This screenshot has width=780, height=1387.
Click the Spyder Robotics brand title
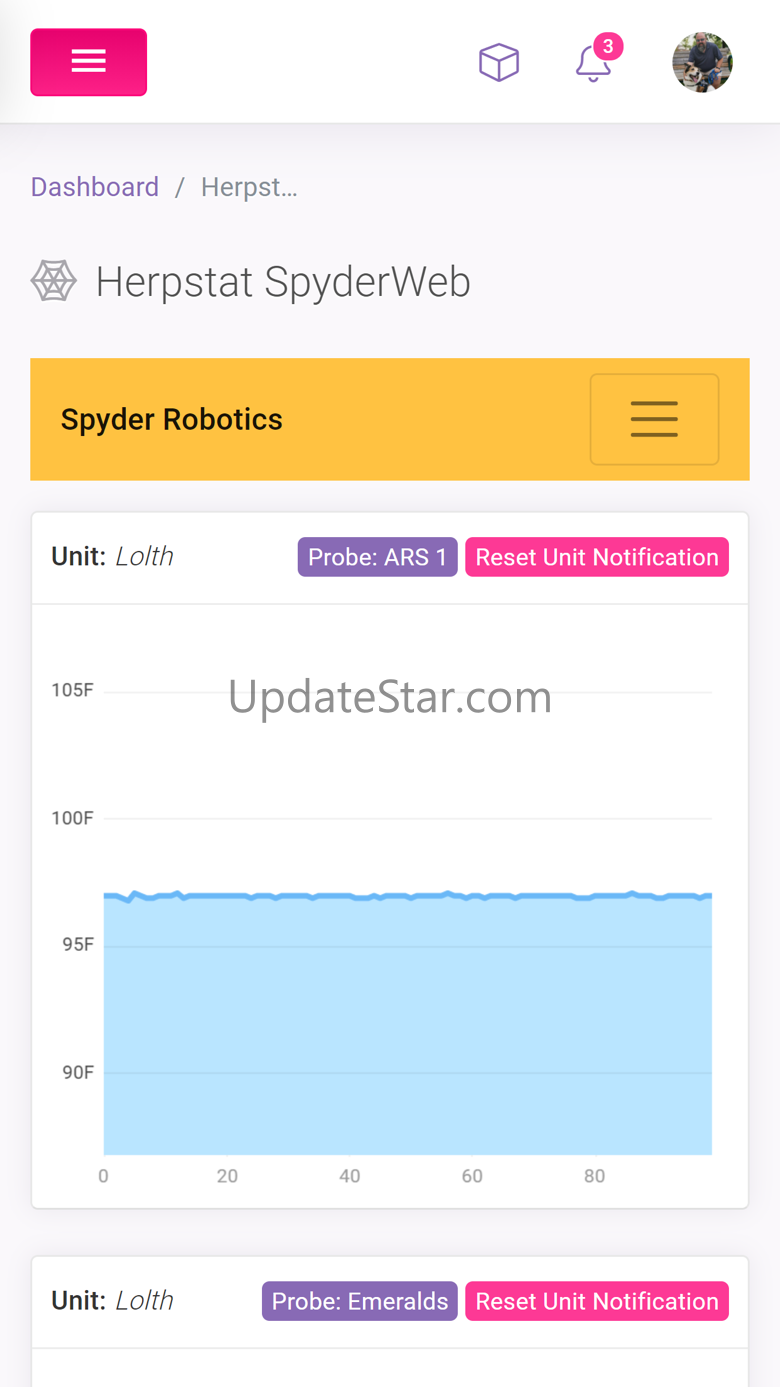[x=172, y=419]
